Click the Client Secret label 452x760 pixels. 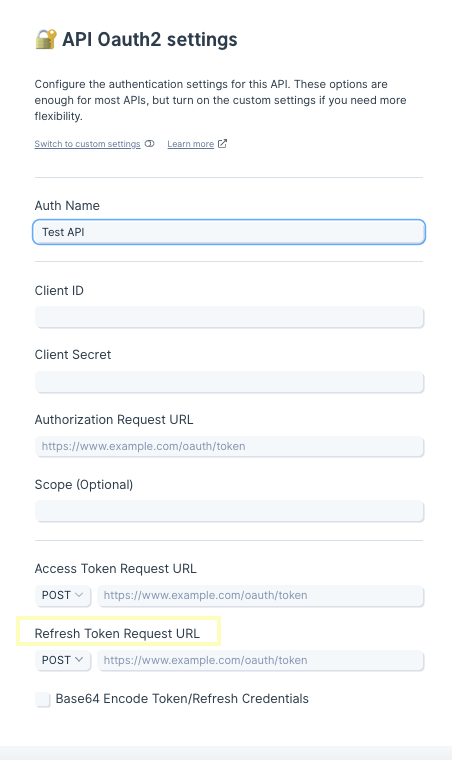(73, 354)
